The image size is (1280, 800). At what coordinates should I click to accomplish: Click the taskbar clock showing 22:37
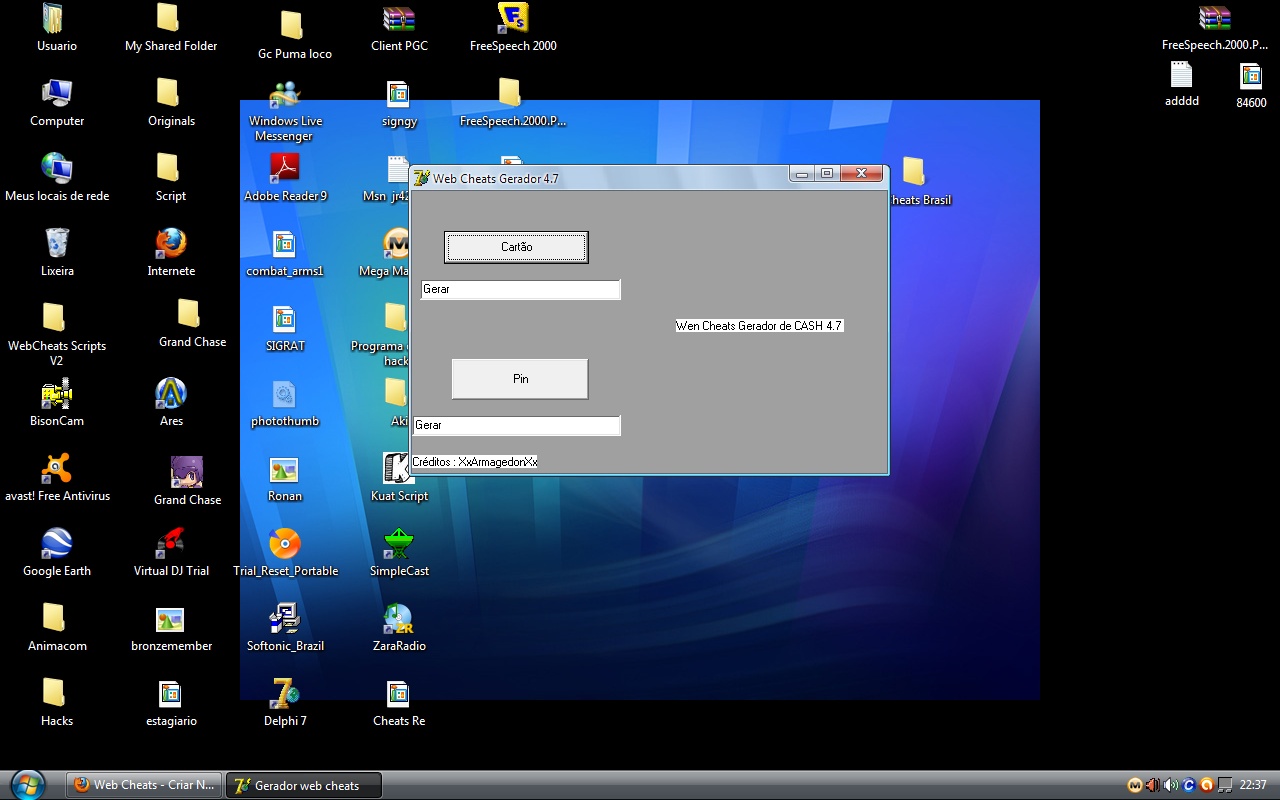(x=1253, y=785)
